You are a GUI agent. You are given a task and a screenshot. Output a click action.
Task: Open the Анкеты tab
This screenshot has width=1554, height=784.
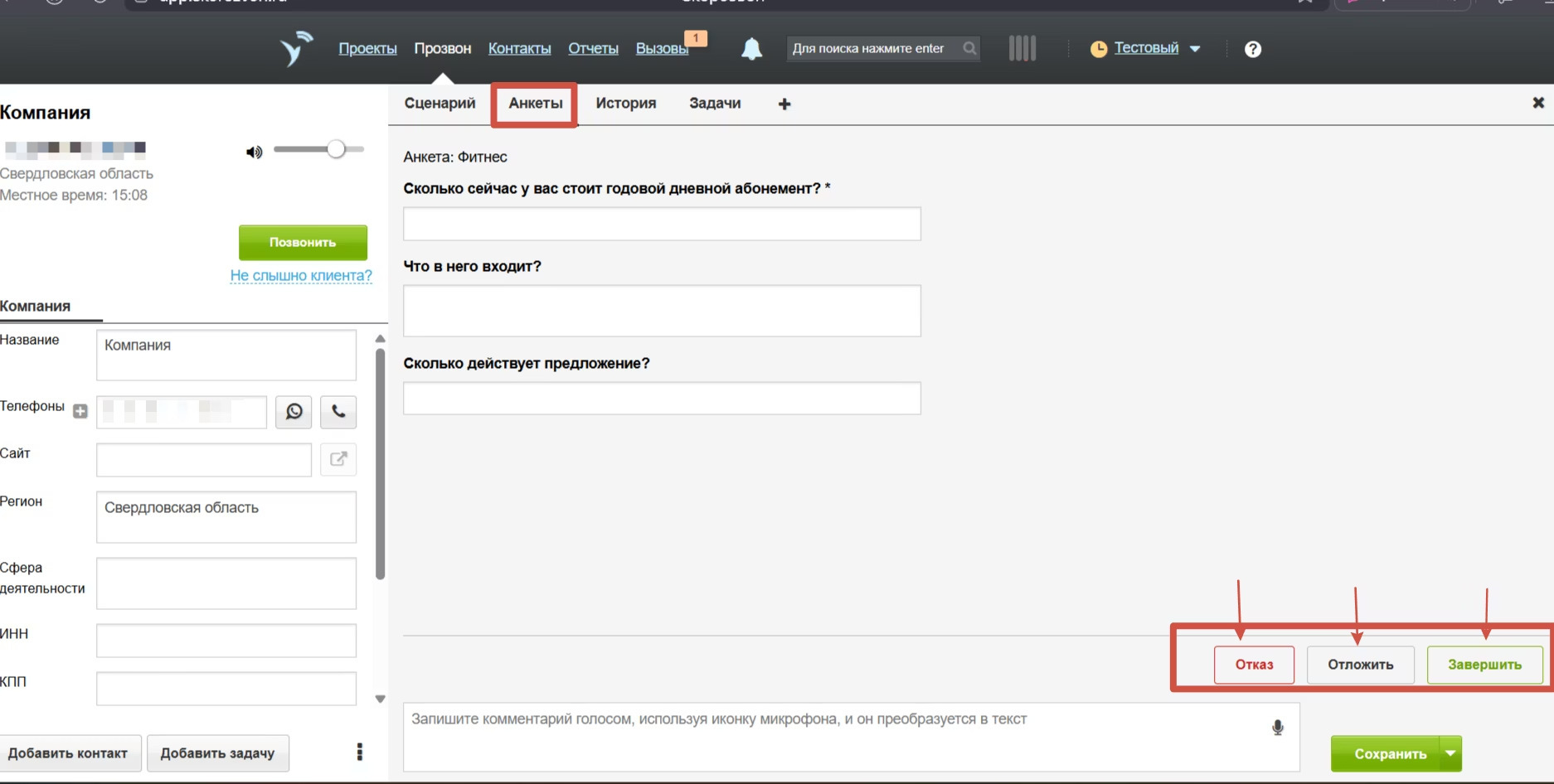pyautogui.click(x=536, y=104)
